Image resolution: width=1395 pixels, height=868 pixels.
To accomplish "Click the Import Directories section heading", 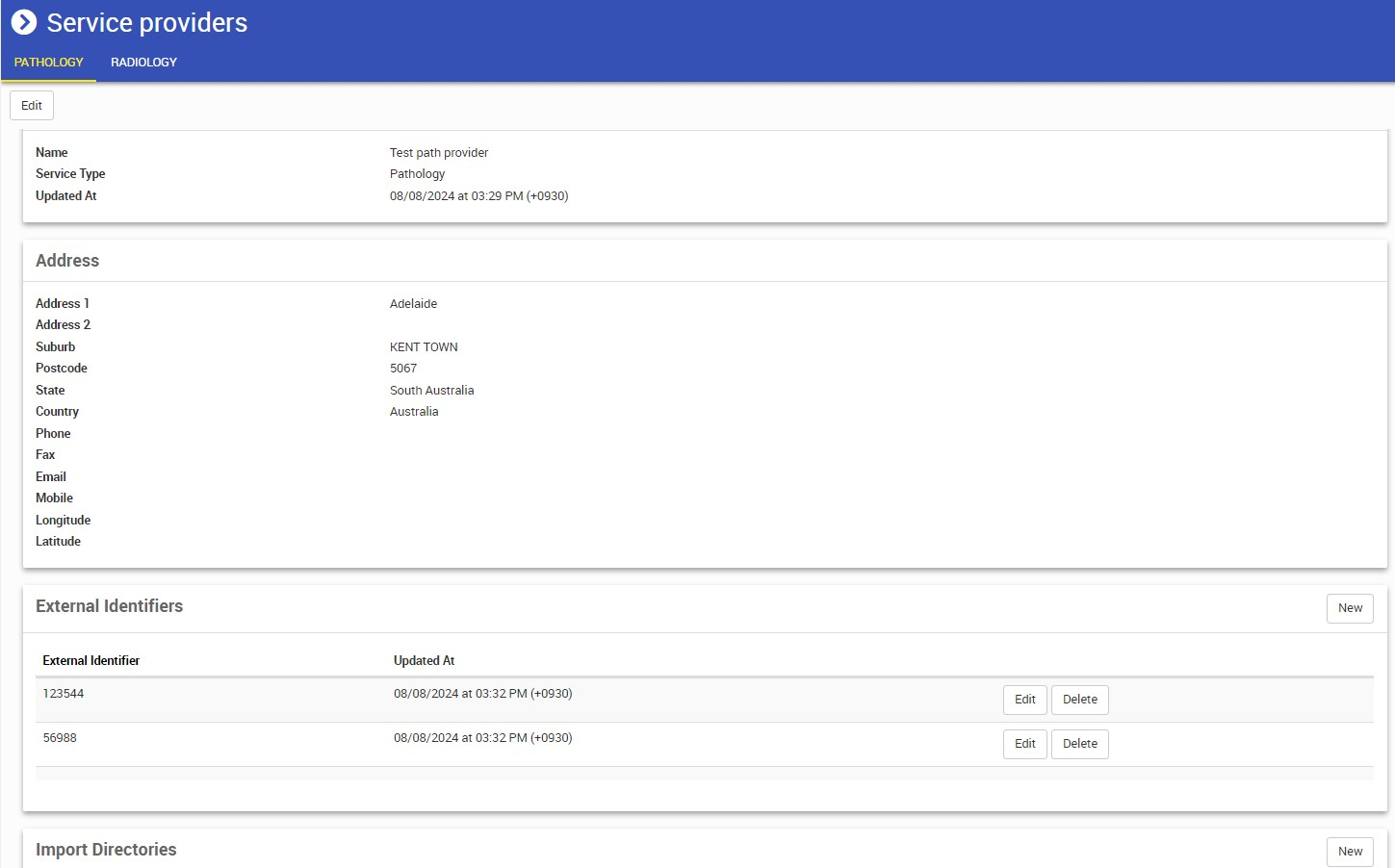I will [106, 850].
